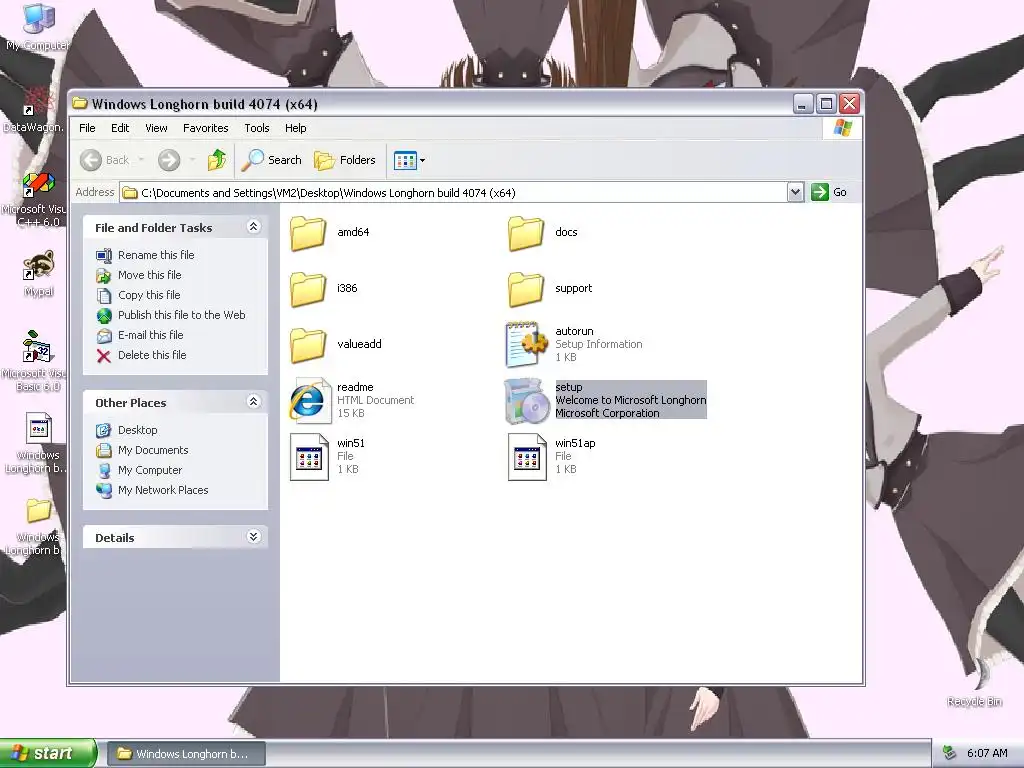Image resolution: width=1024 pixels, height=768 pixels.
Task: Click the Go button beside the address bar
Action: tap(829, 192)
